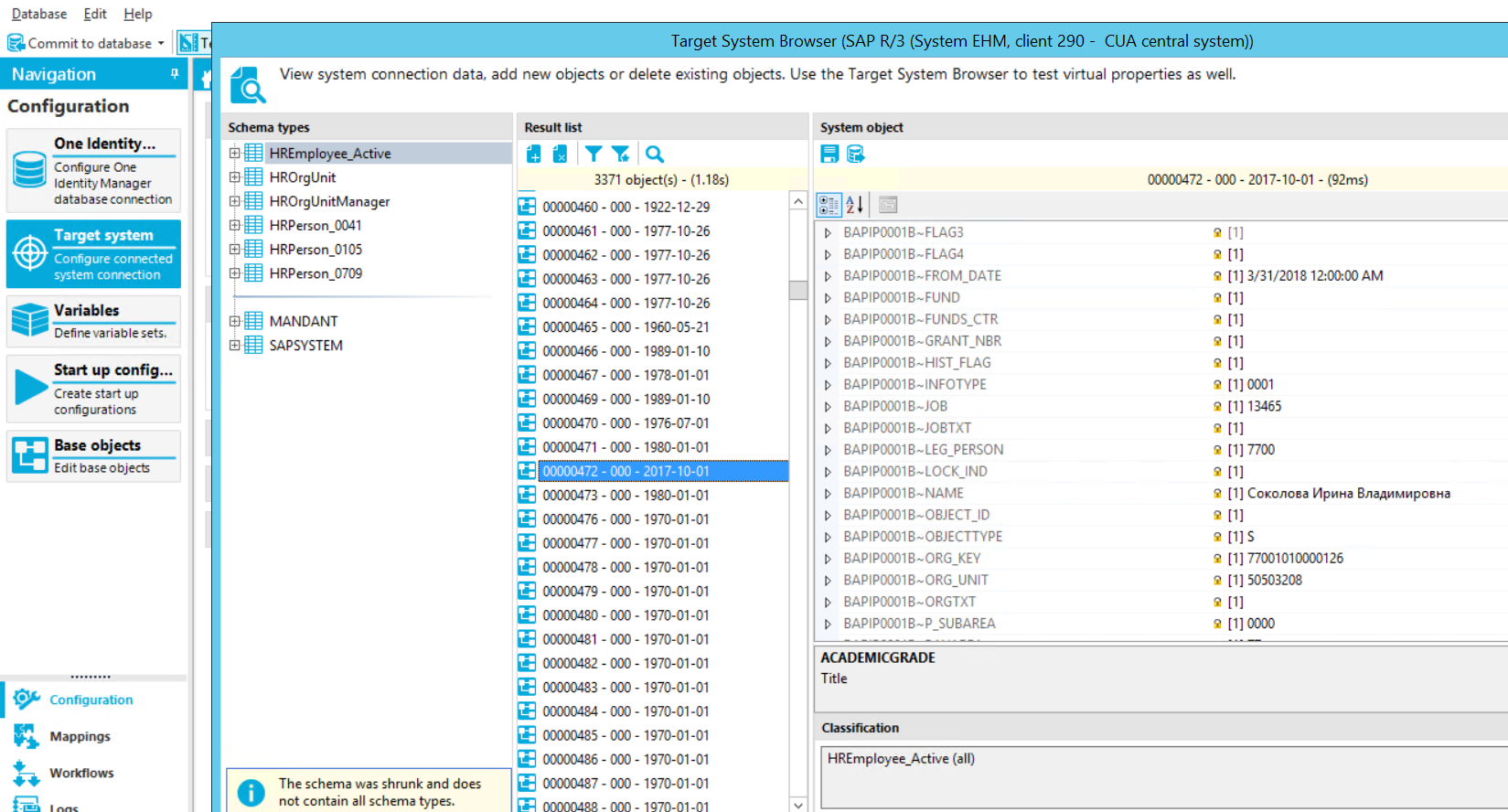Expand the BAPIP0001B~NAME property row
Screen dimensions: 1508x812
pos(828,494)
